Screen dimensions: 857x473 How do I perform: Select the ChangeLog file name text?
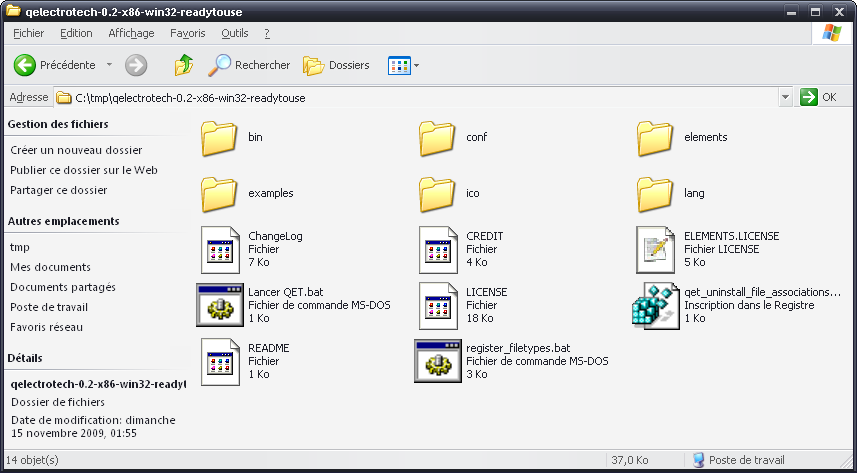275,237
